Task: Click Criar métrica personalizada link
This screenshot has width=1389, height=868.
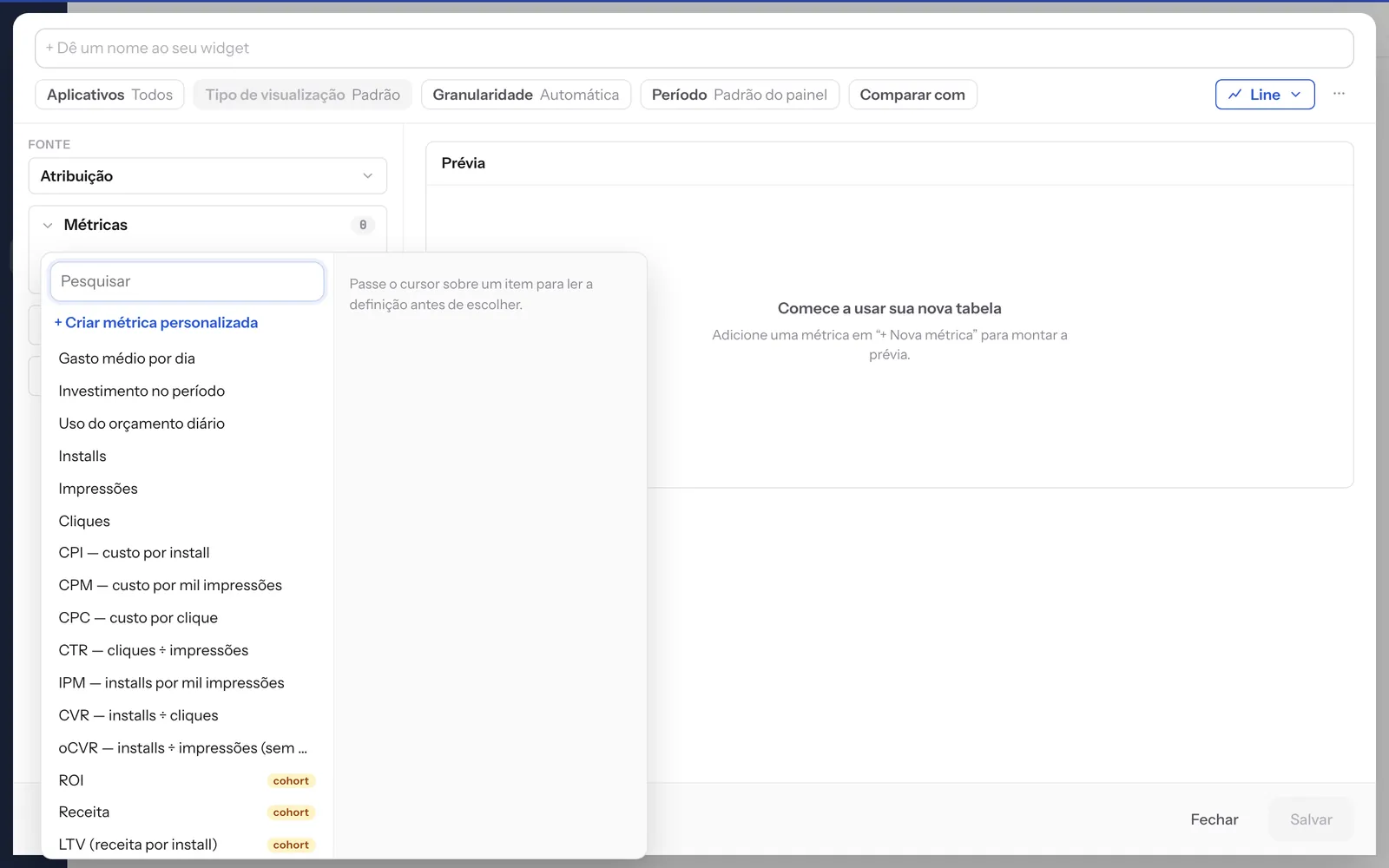Action: point(156,323)
